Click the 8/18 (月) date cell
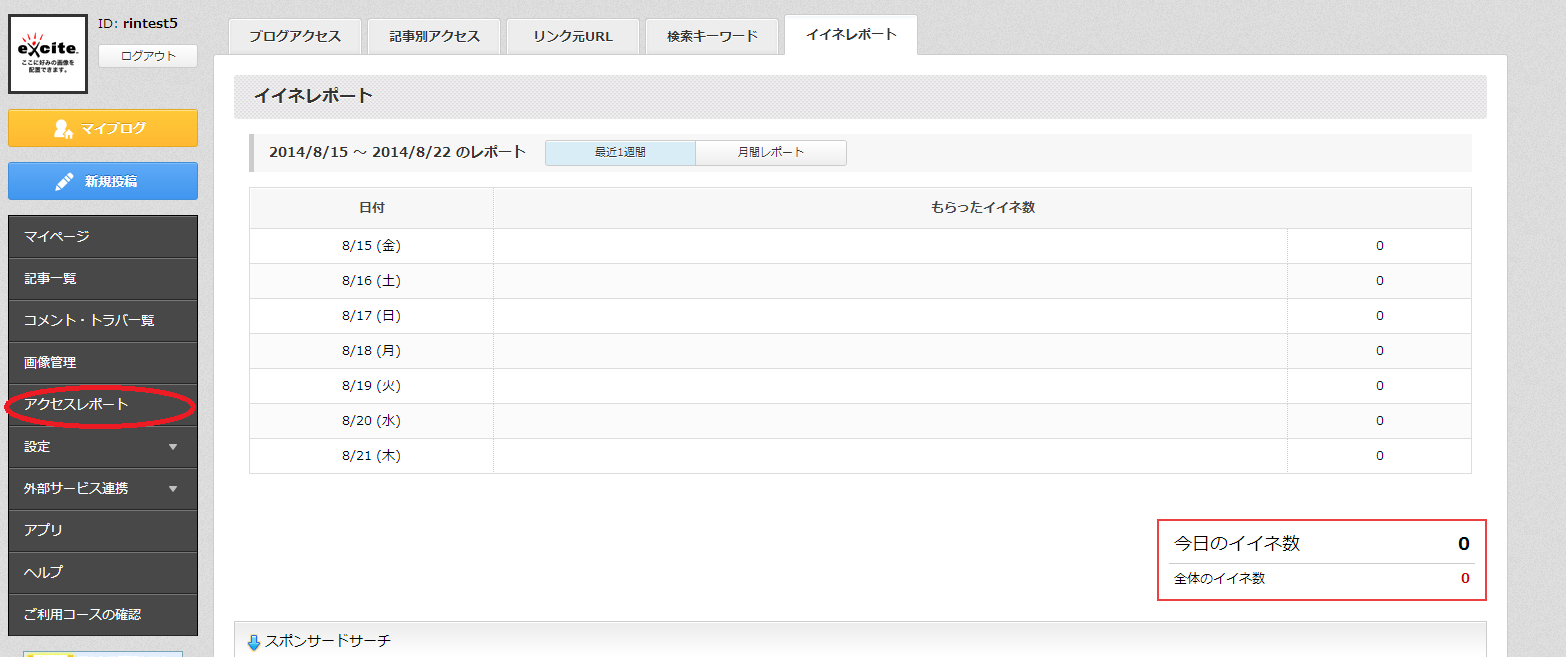 pos(371,351)
